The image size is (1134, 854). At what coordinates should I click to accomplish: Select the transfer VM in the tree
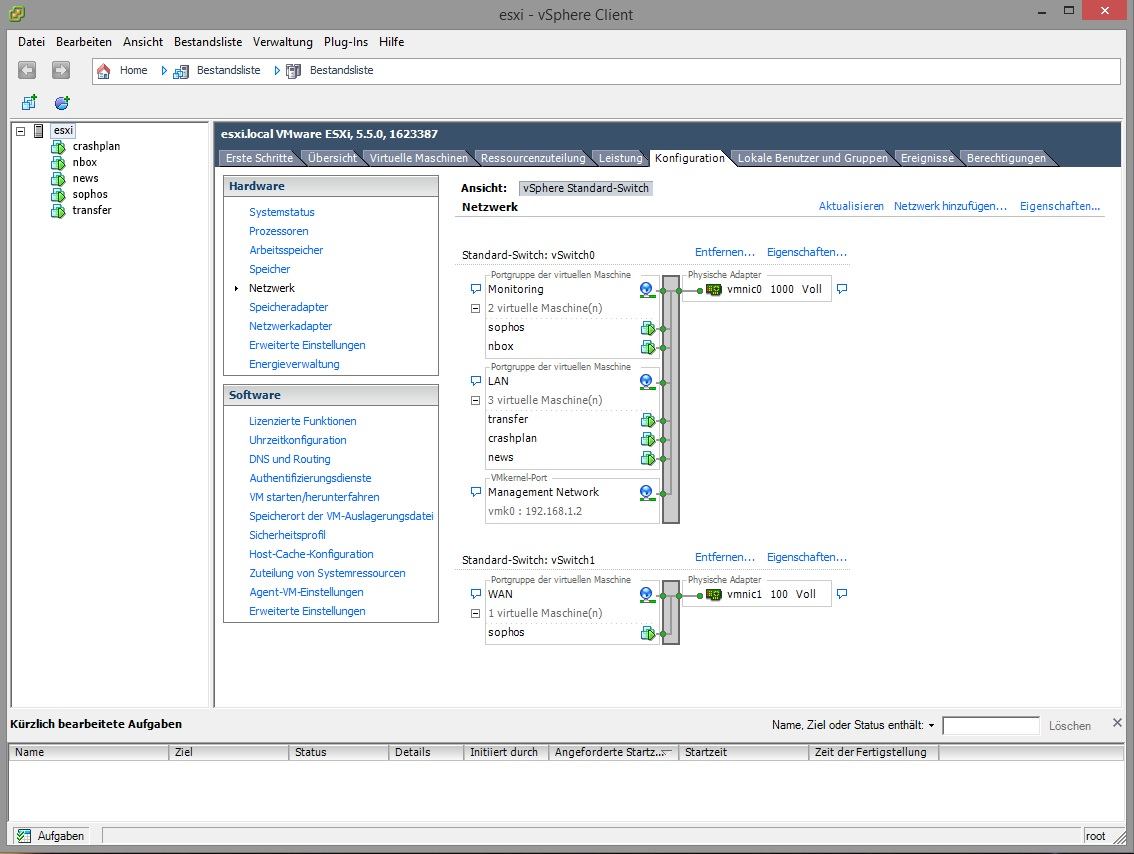pyautogui.click(x=92, y=210)
